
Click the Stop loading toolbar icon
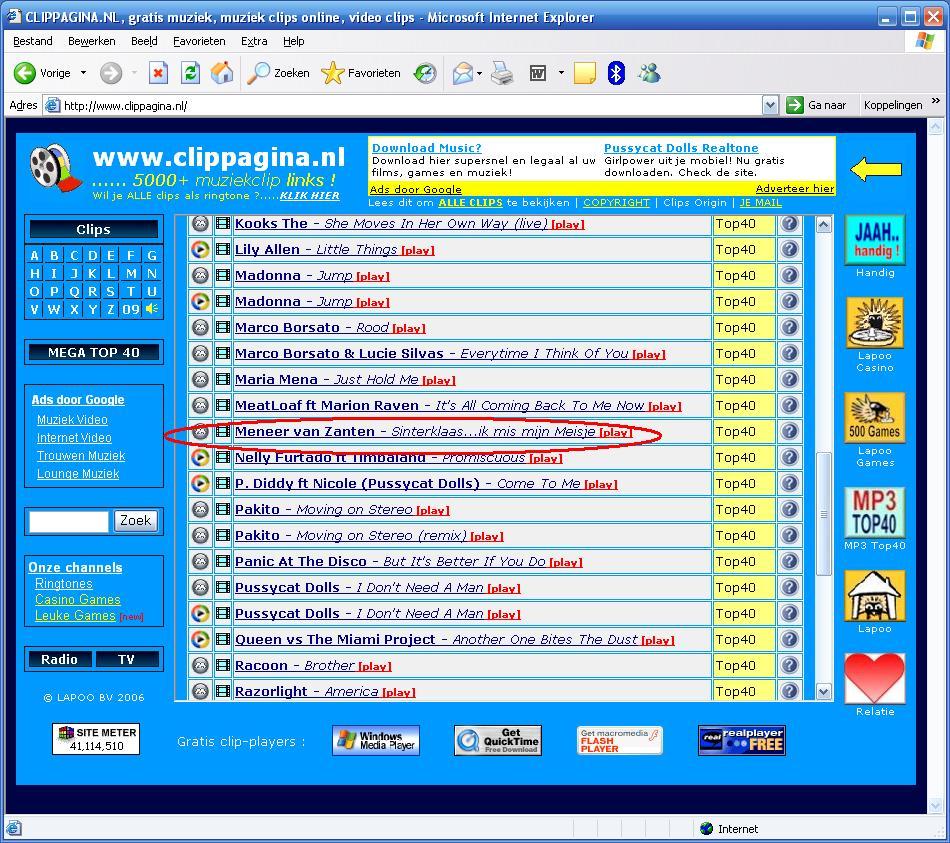(x=158, y=73)
